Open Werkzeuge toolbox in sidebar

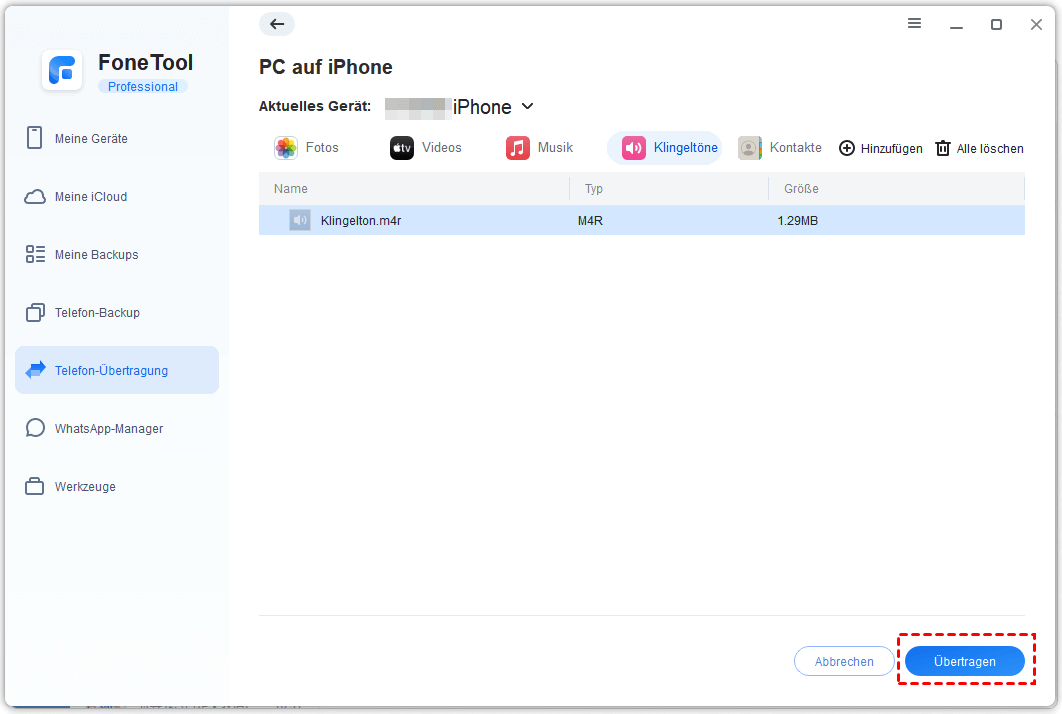pyautogui.click(x=85, y=487)
